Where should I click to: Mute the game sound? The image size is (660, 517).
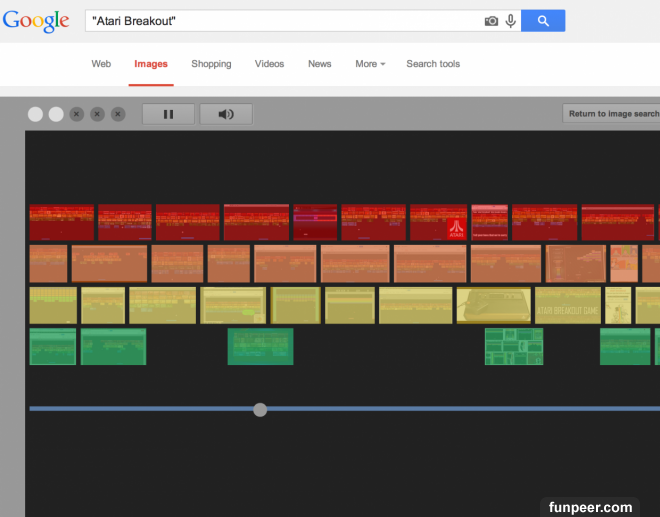click(x=226, y=114)
